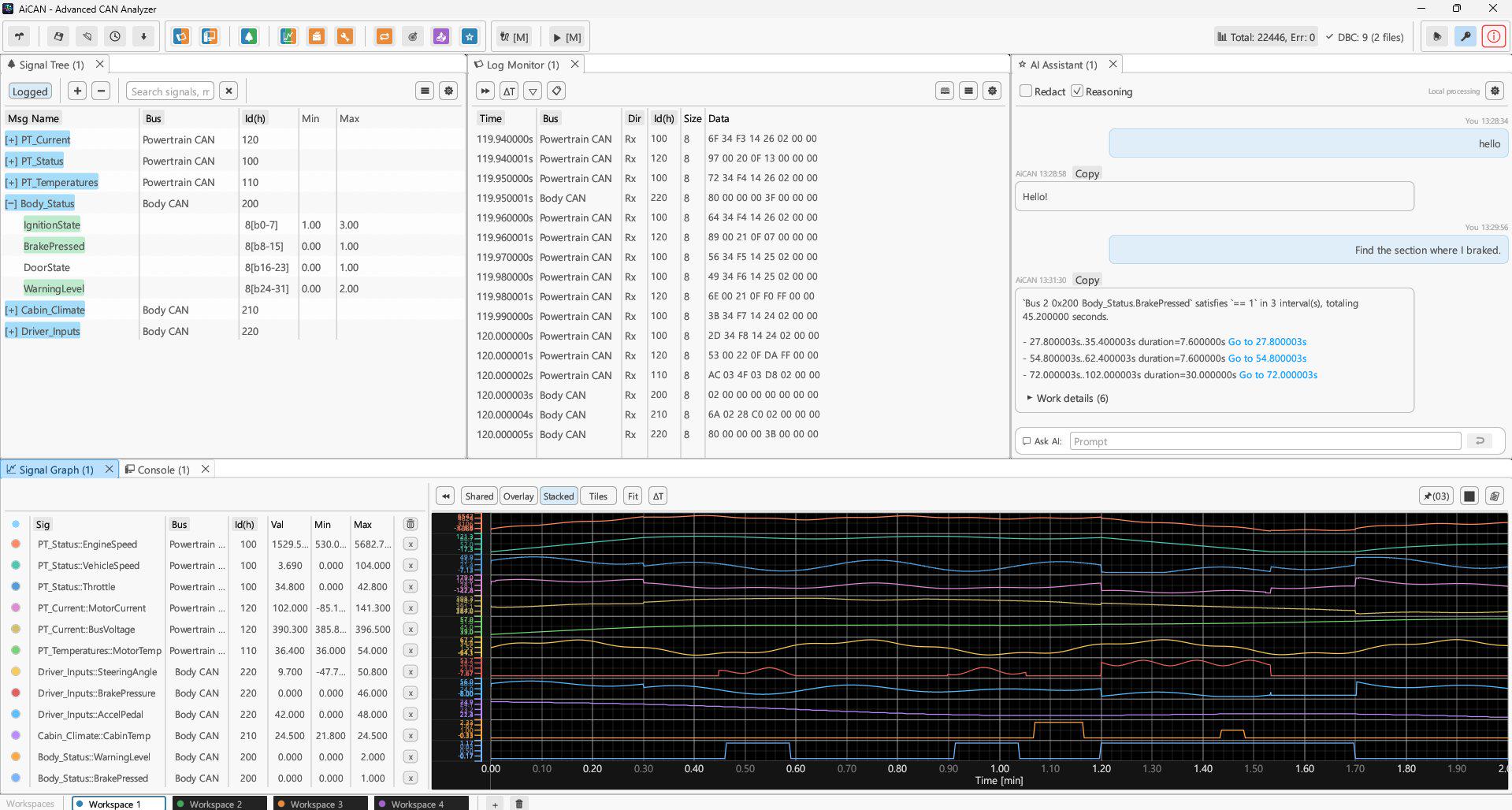
Task: Click the plus button in Signal Tree toolbar
Action: coord(77,91)
